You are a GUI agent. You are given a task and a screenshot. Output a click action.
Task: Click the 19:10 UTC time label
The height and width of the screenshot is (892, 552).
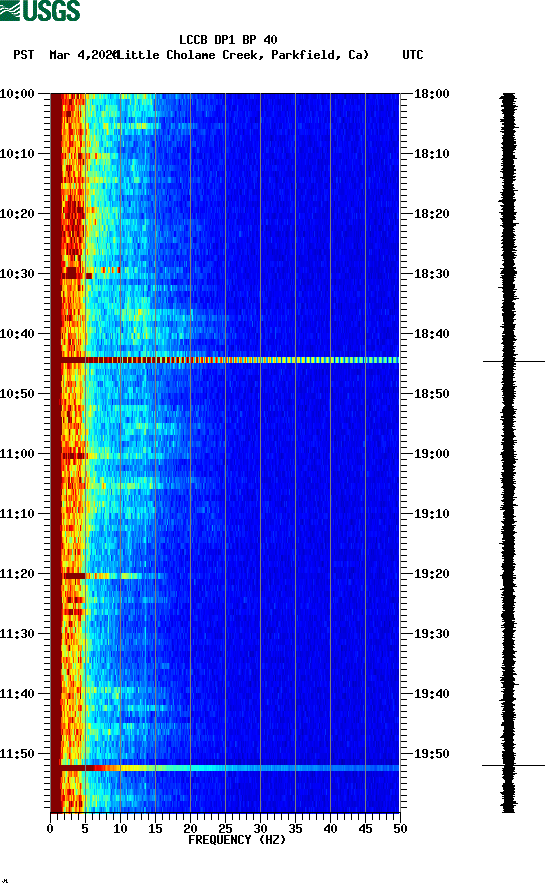coord(431,514)
